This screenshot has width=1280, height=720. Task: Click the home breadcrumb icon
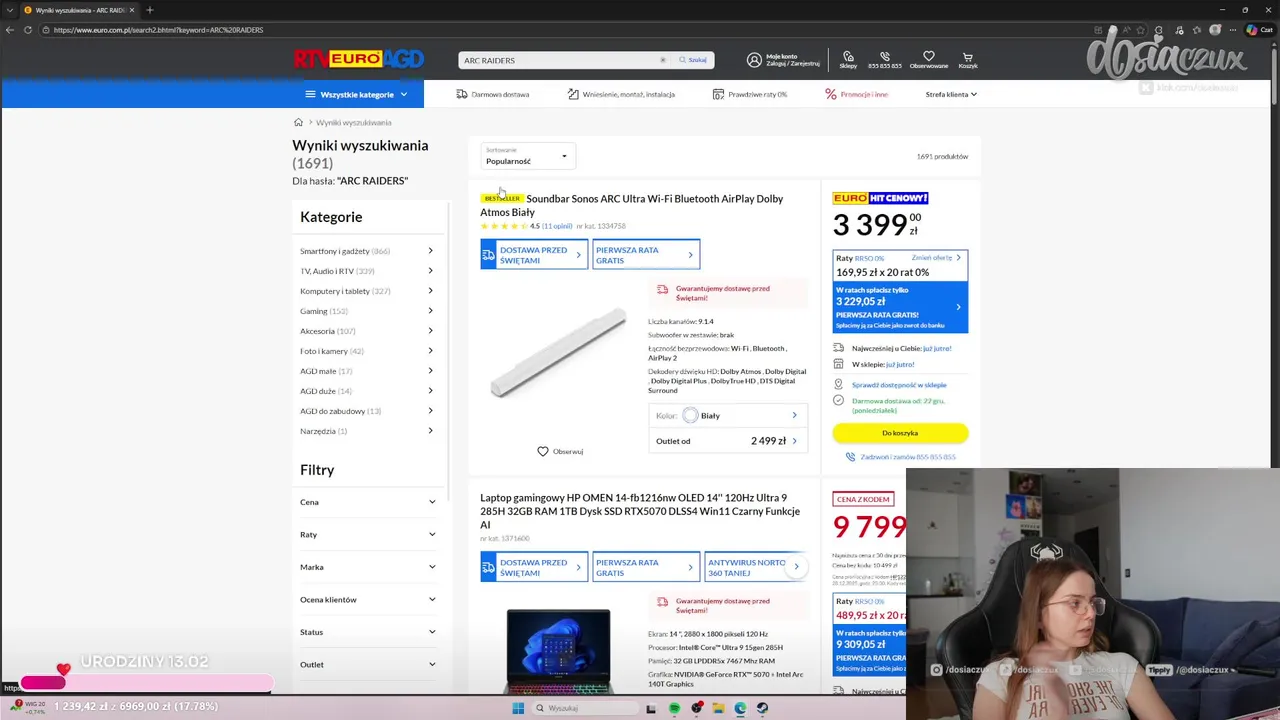pyautogui.click(x=298, y=122)
